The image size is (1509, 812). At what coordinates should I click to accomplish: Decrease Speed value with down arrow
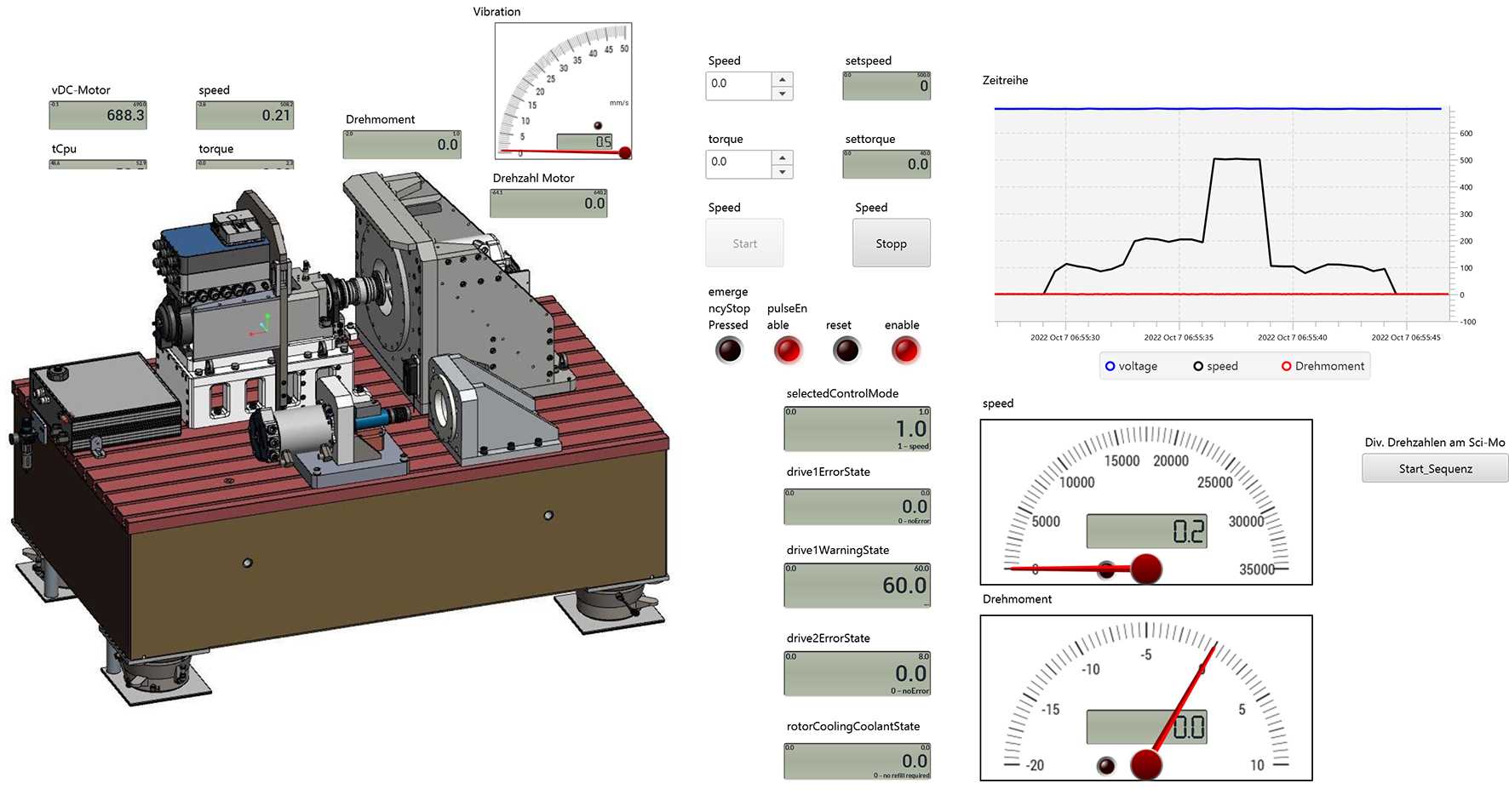783,94
